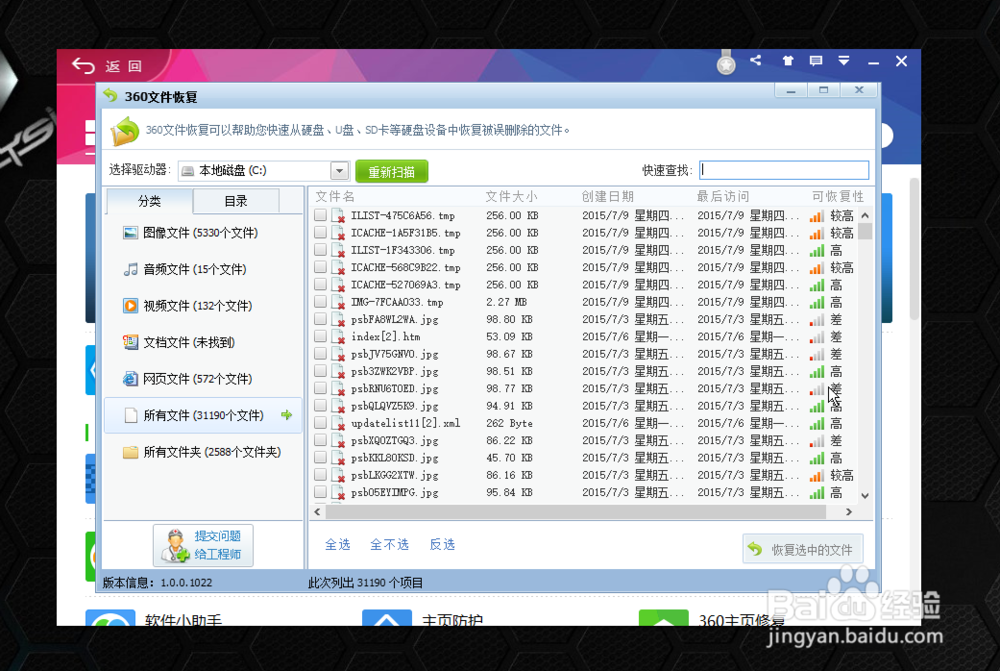Click the 所有文件 blank page icon
The width and height of the screenshot is (1000, 671).
[131, 415]
